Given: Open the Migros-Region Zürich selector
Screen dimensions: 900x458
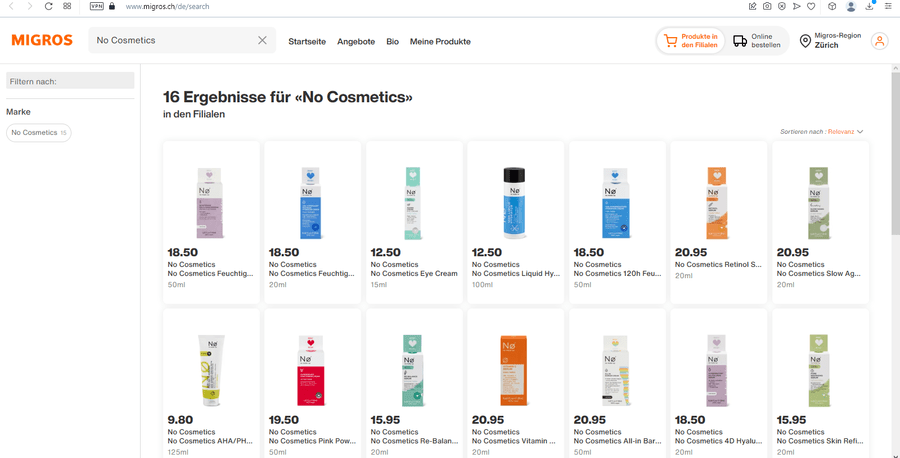Looking at the screenshot, I should click(831, 41).
